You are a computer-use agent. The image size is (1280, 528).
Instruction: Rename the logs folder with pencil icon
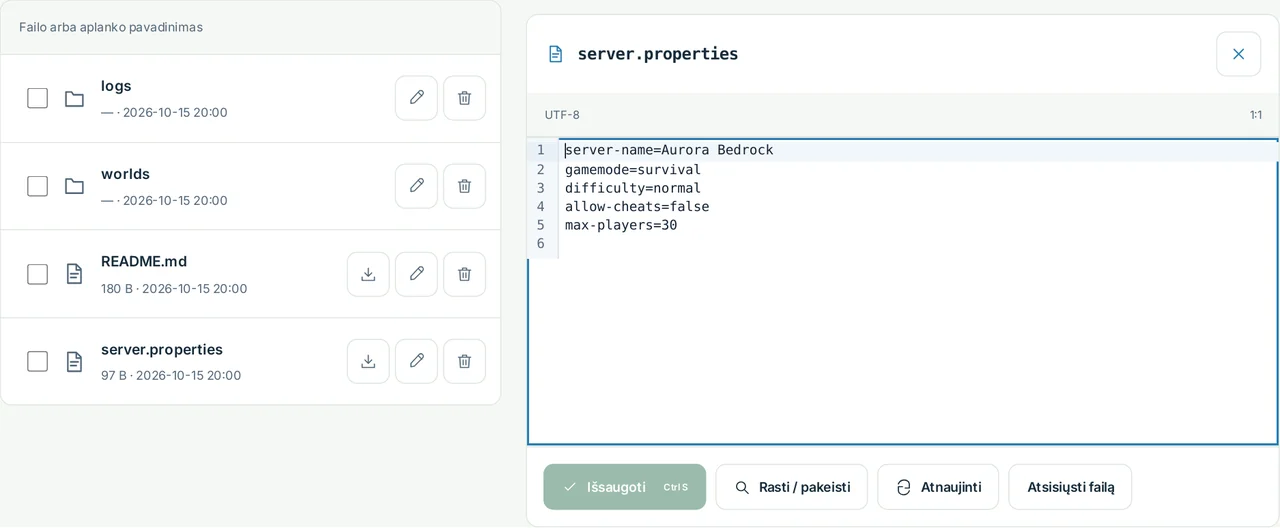(x=416, y=98)
